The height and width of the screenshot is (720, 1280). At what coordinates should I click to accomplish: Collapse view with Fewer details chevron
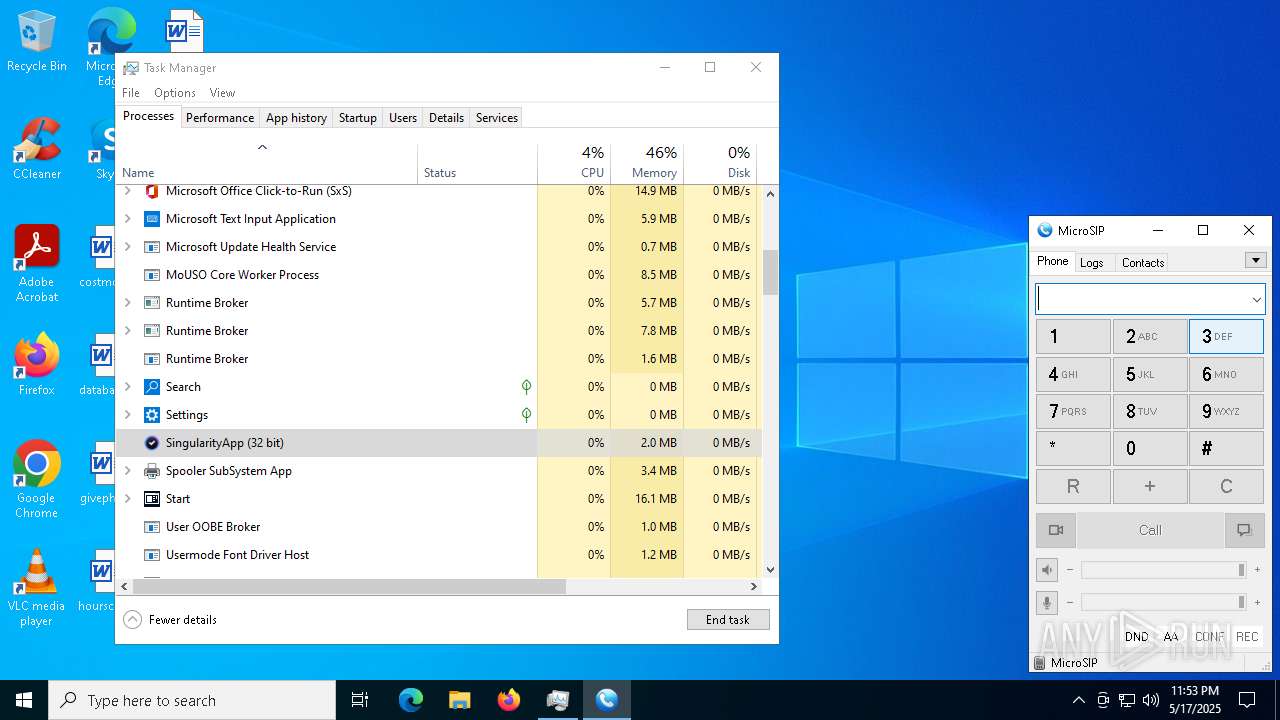pos(132,620)
